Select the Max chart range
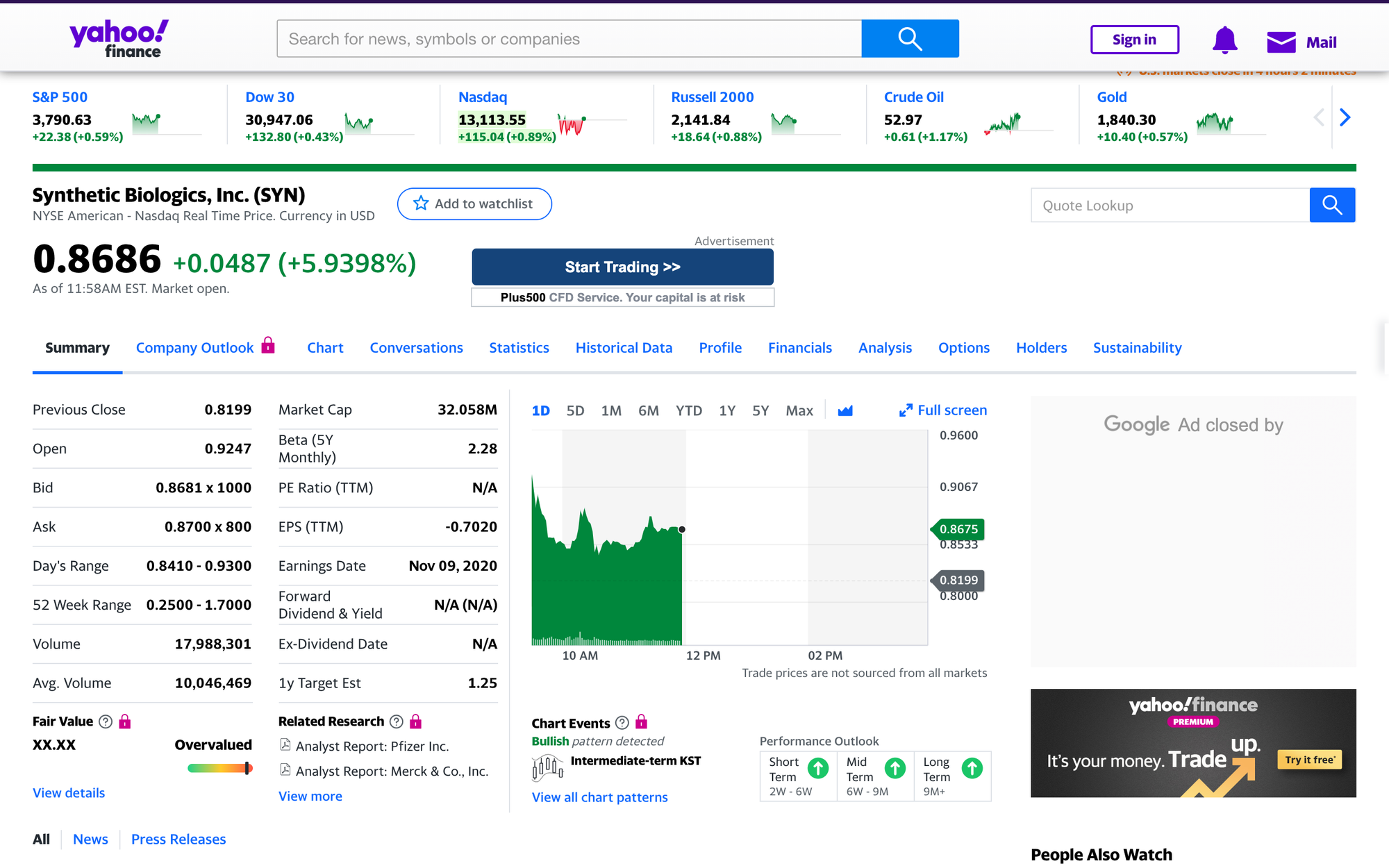Viewport: 1389px width, 868px height. click(799, 410)
